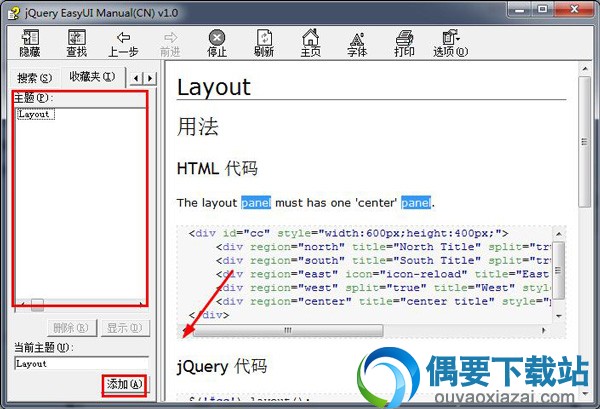Refresh the page with 刷新
600x409 pixels.
pos(264,43)
